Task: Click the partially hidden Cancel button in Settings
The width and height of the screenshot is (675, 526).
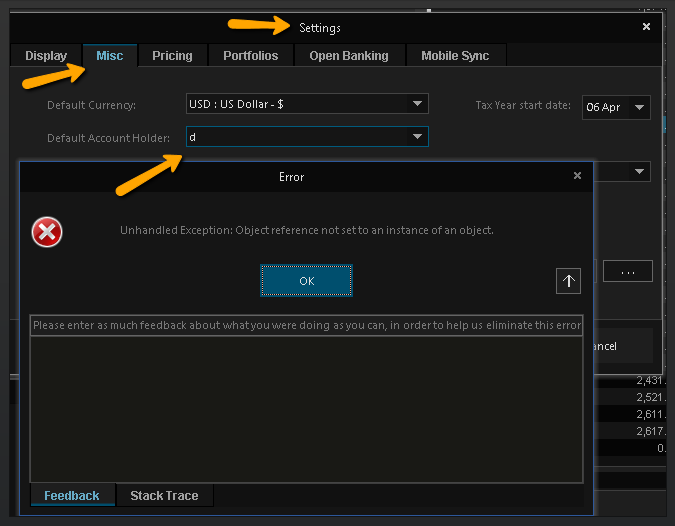Action: (x=623, y=346)
